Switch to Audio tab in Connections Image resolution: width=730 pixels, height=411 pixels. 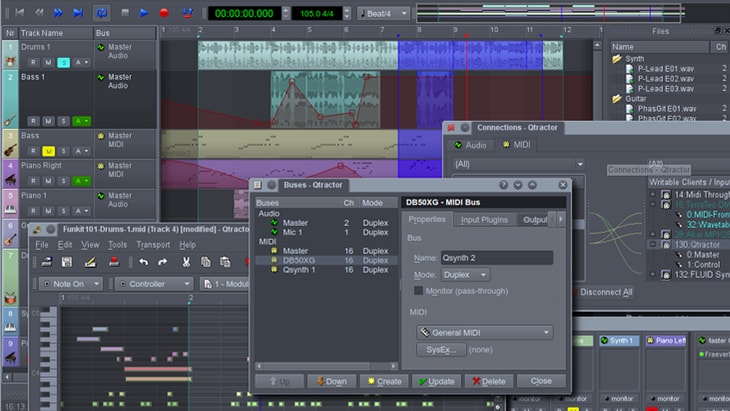470,145
